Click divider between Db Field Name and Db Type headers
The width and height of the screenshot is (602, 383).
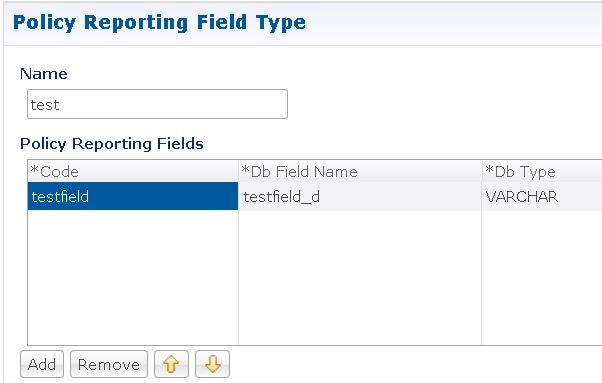(482, 171)
